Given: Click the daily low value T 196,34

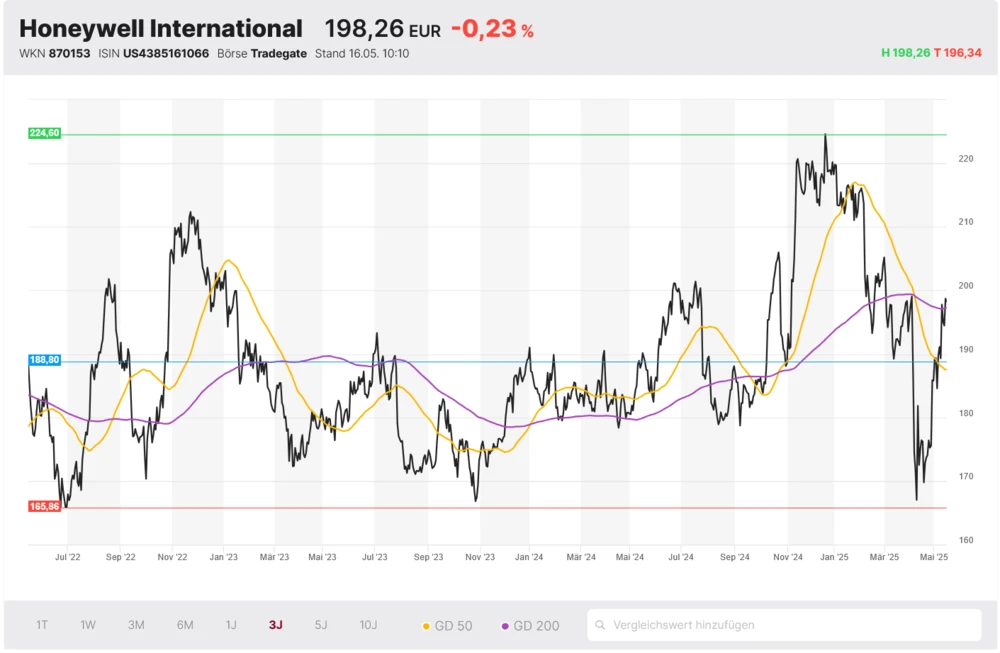Looking at the screenshot, I should pos(958,54).
